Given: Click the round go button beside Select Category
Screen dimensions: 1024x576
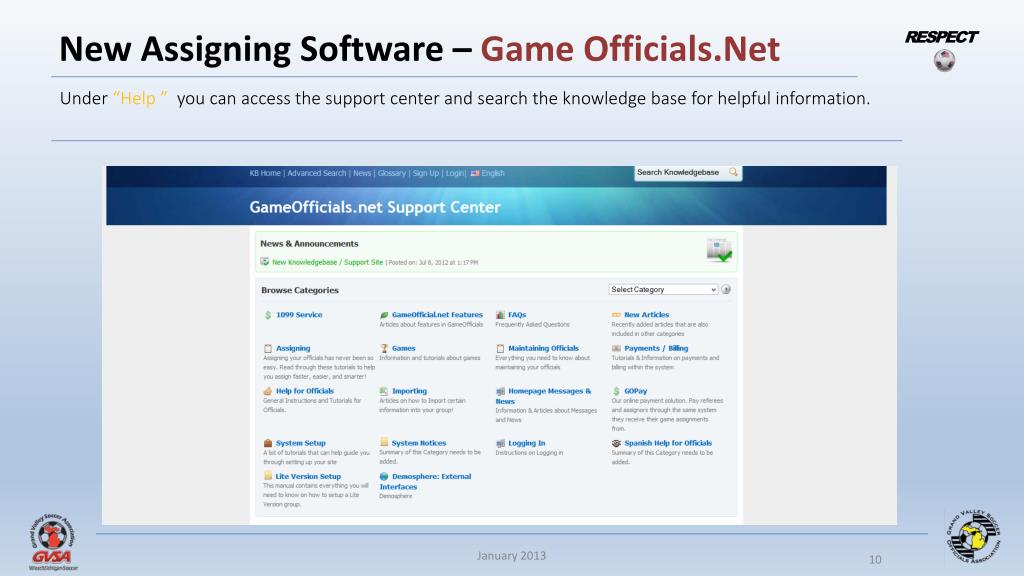Looking at the screenshot, I should tap(726, 289).
